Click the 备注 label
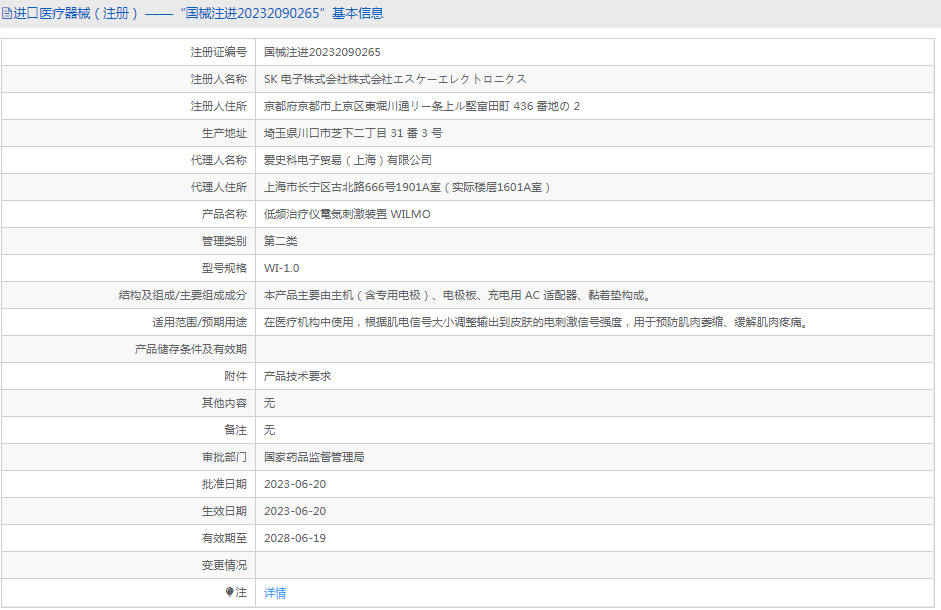941x610 pixels. pos(235,430)
